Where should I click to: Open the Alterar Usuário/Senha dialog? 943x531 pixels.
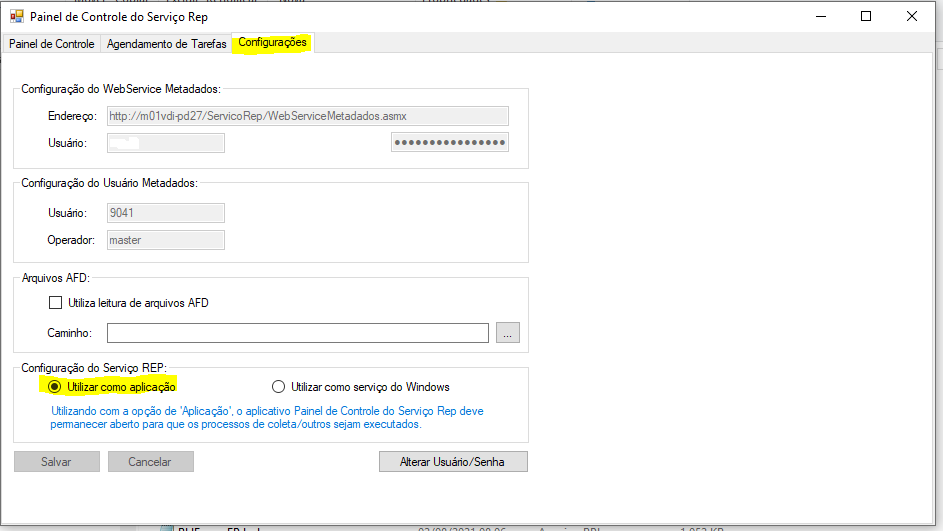[x=453, y=462]
